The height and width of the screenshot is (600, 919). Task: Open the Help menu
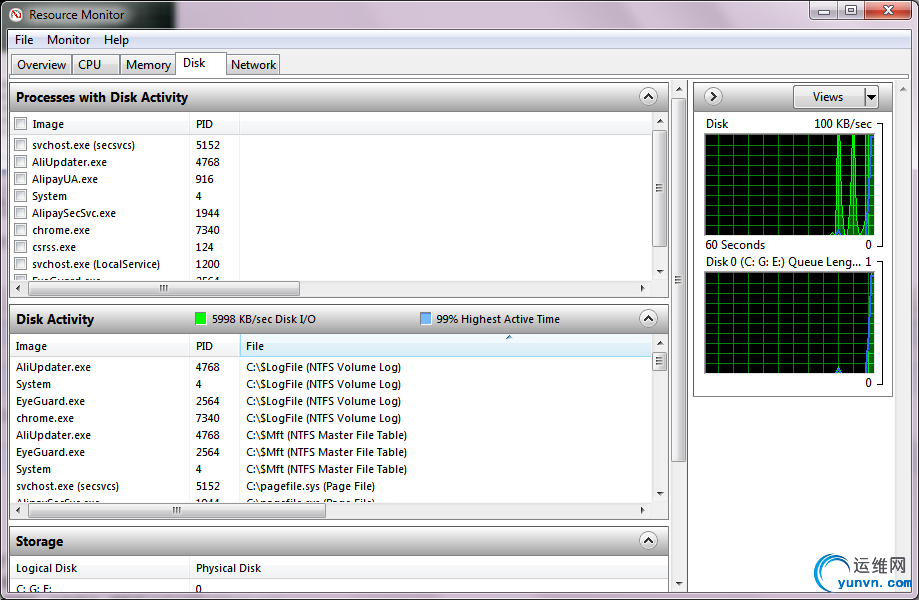tap(116, 40)
